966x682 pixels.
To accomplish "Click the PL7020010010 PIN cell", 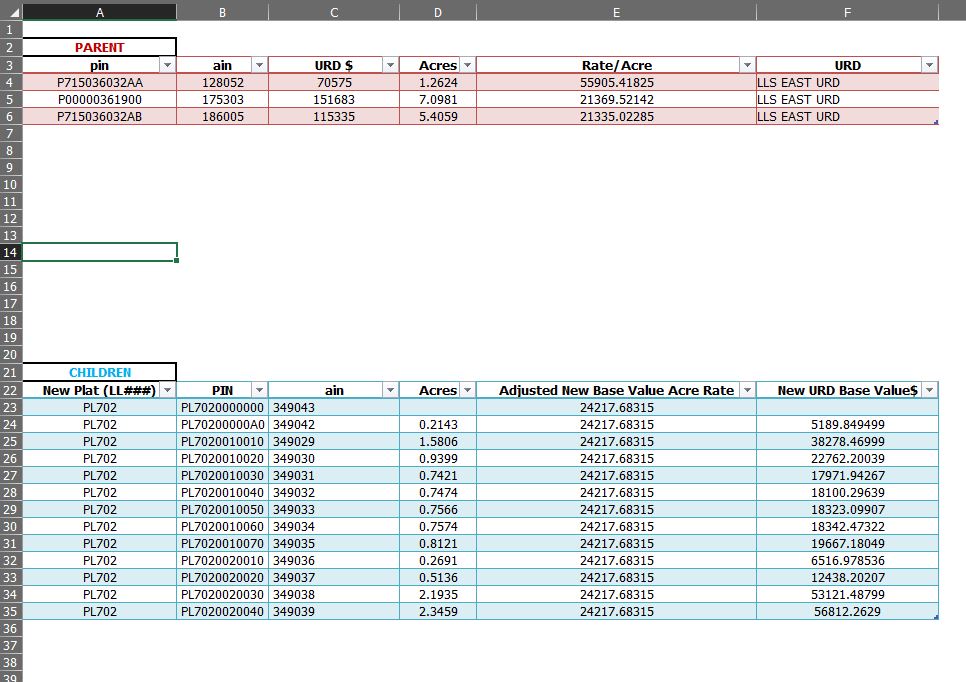I will tap(222, 441).
